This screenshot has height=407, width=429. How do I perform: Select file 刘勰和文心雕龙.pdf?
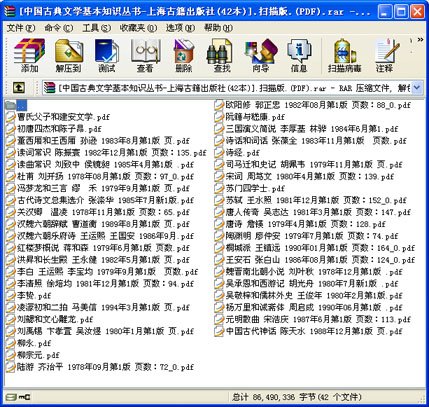(x=49, y=320)
